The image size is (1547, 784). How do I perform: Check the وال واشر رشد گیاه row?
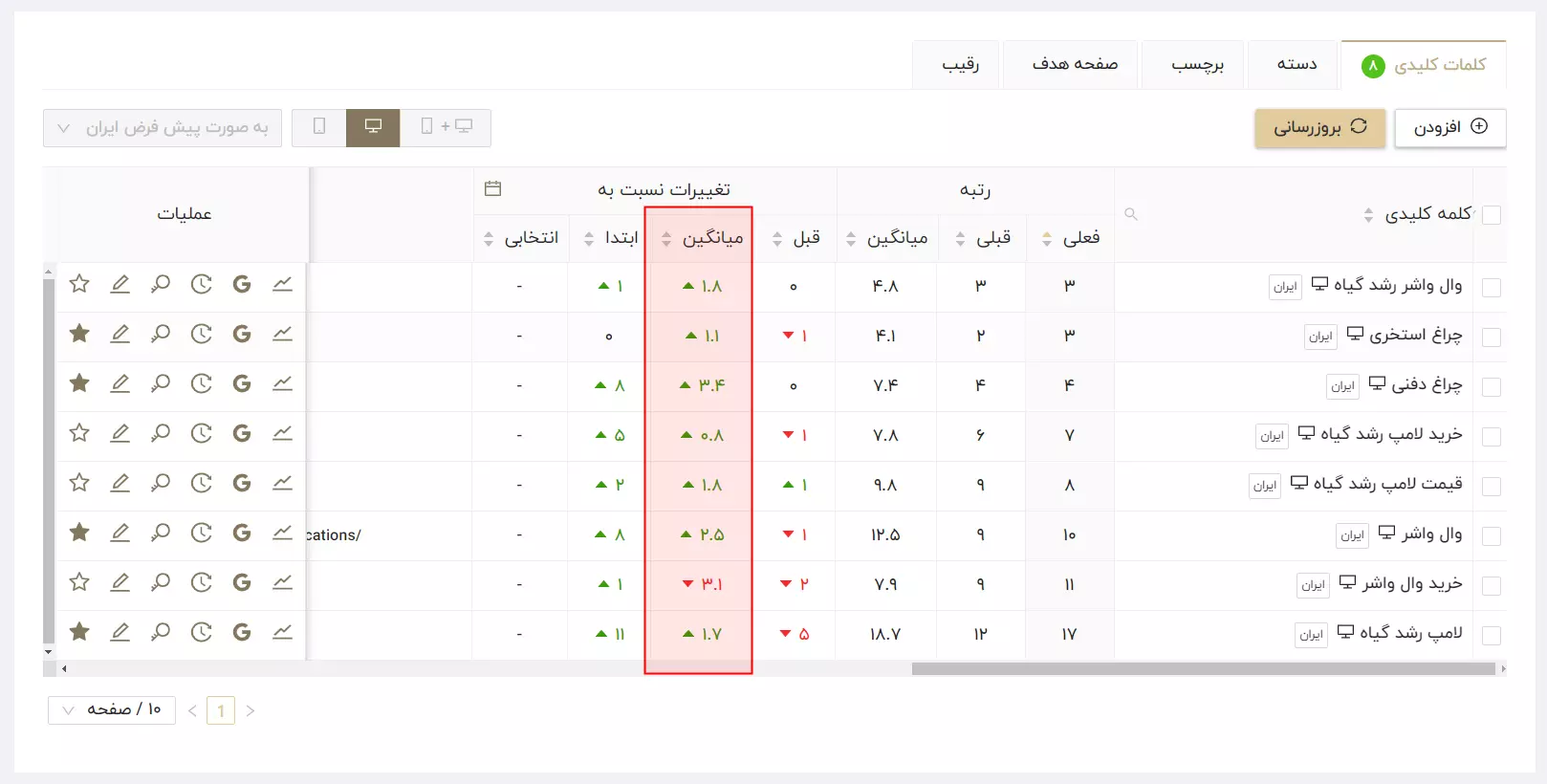pos(1491,287)
